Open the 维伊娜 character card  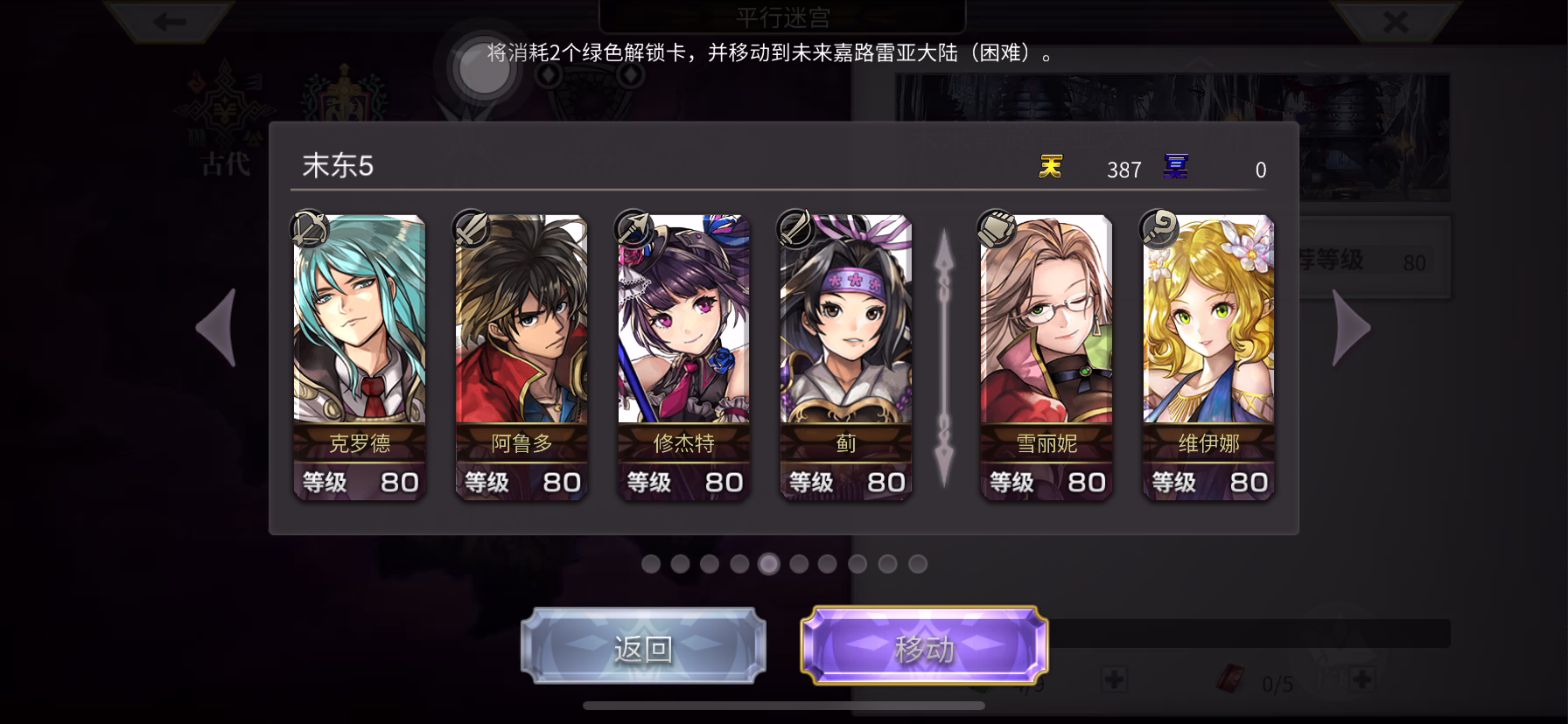pos(1208,357)
